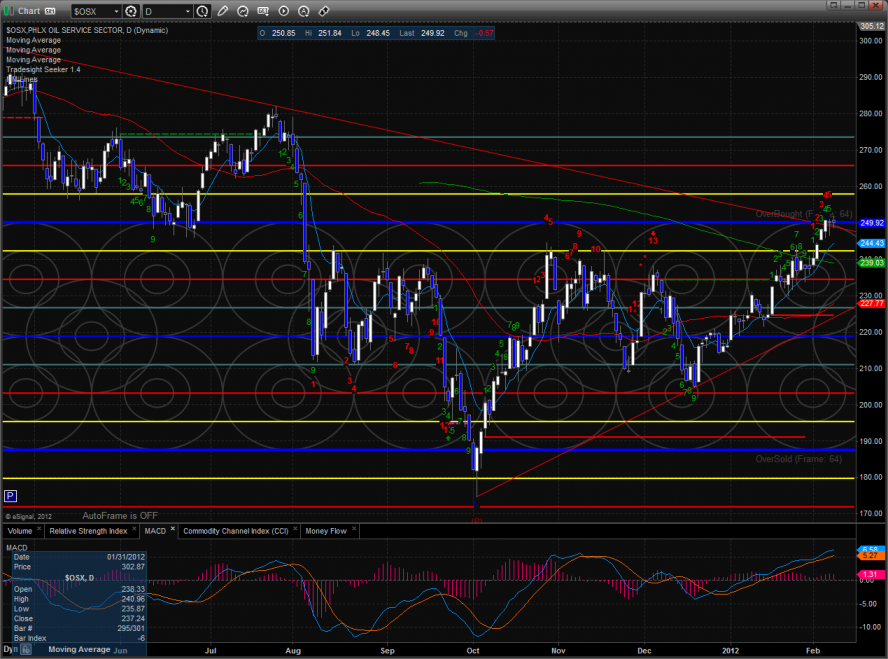
Task: Click the MACD pane title label
Action: [17, 547]
